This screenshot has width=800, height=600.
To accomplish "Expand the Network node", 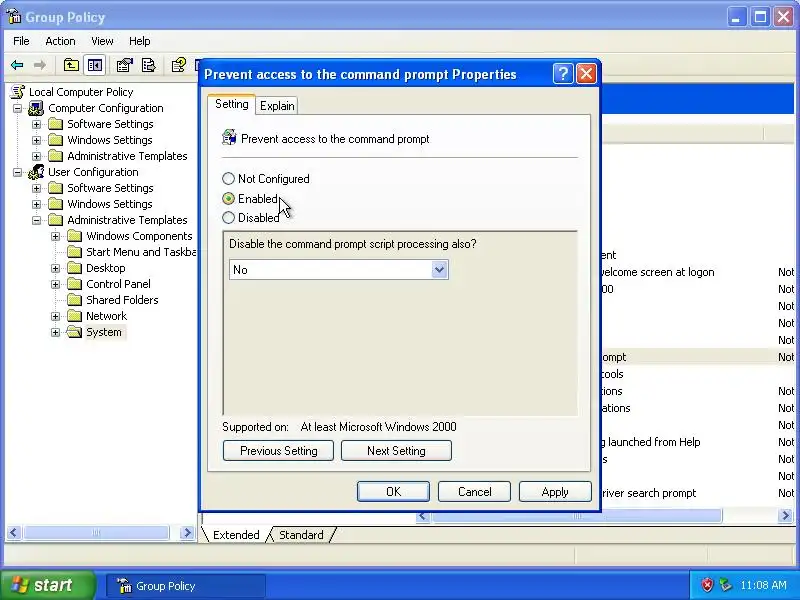I will pyautogui.click(x=56, y=316).
